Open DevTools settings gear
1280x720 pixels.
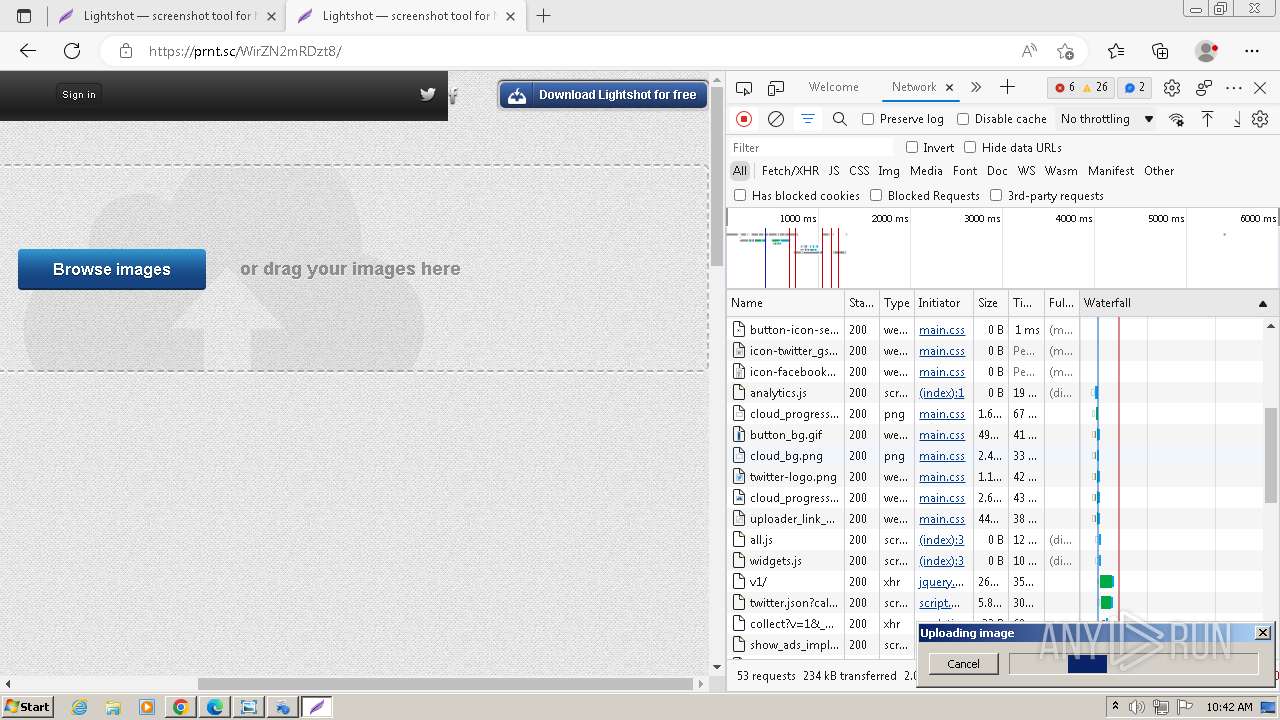tap(1172, 88)
